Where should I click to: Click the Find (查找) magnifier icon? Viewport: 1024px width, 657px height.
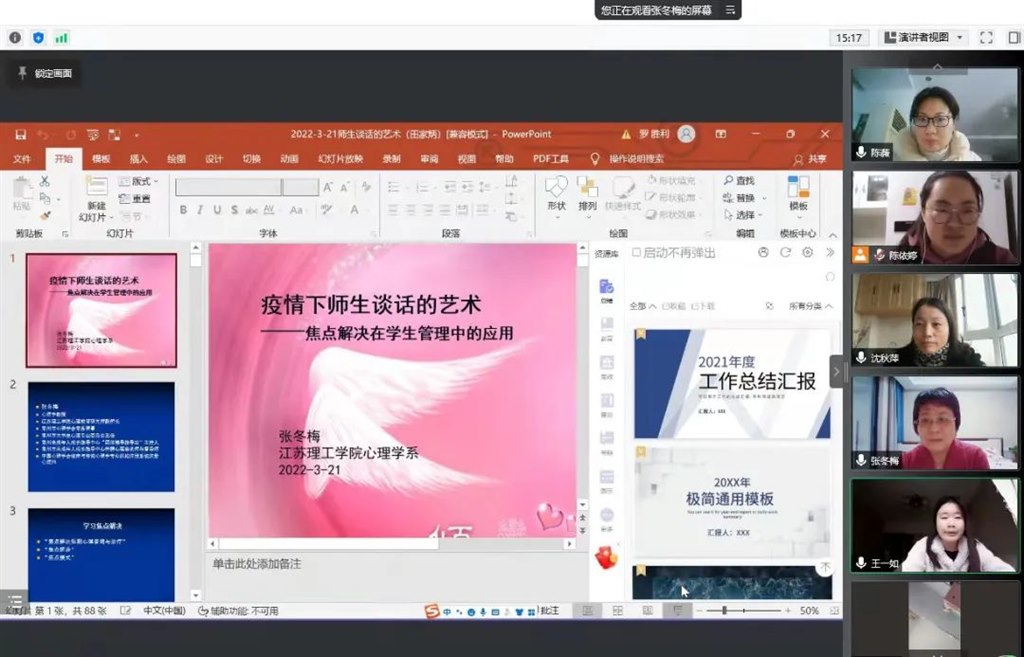728,180
